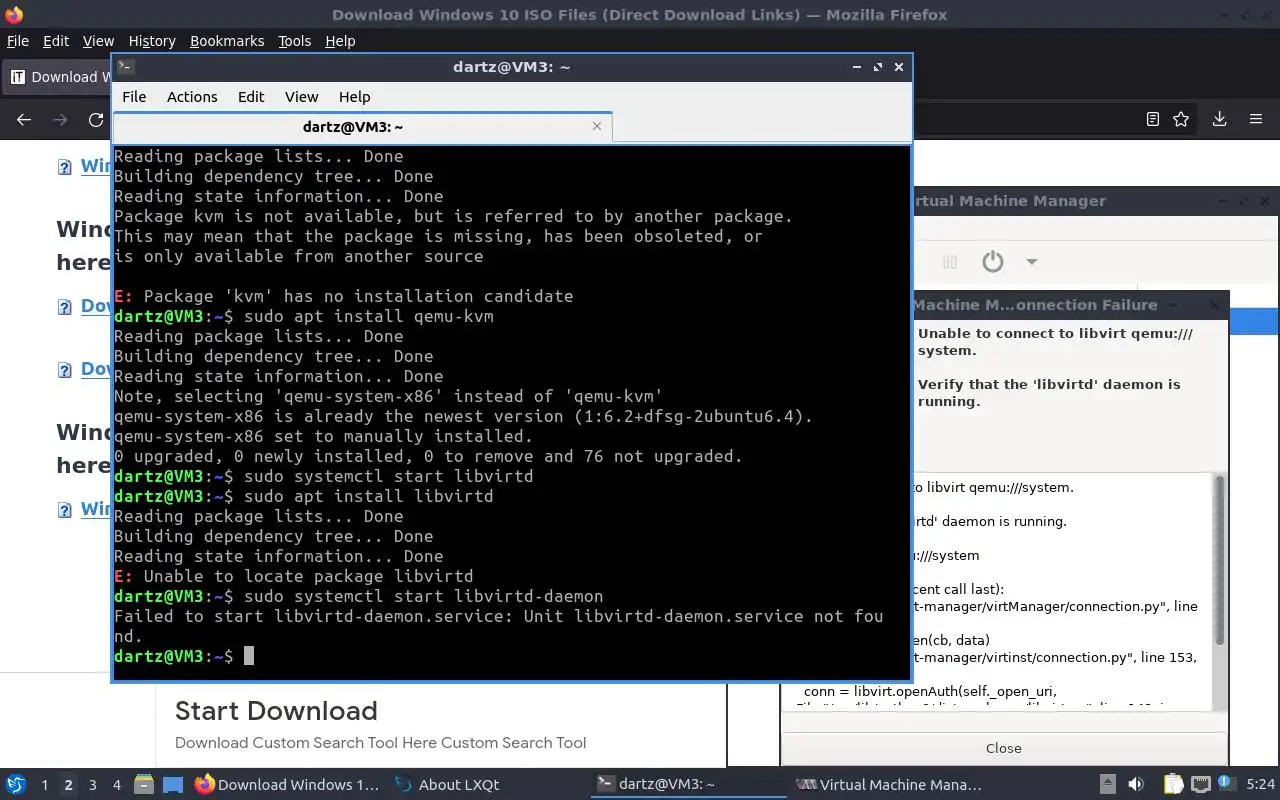Click the disabled Firefox forward arrow
The height and width of the screenshot is (800, 1280).
point(60,120)
